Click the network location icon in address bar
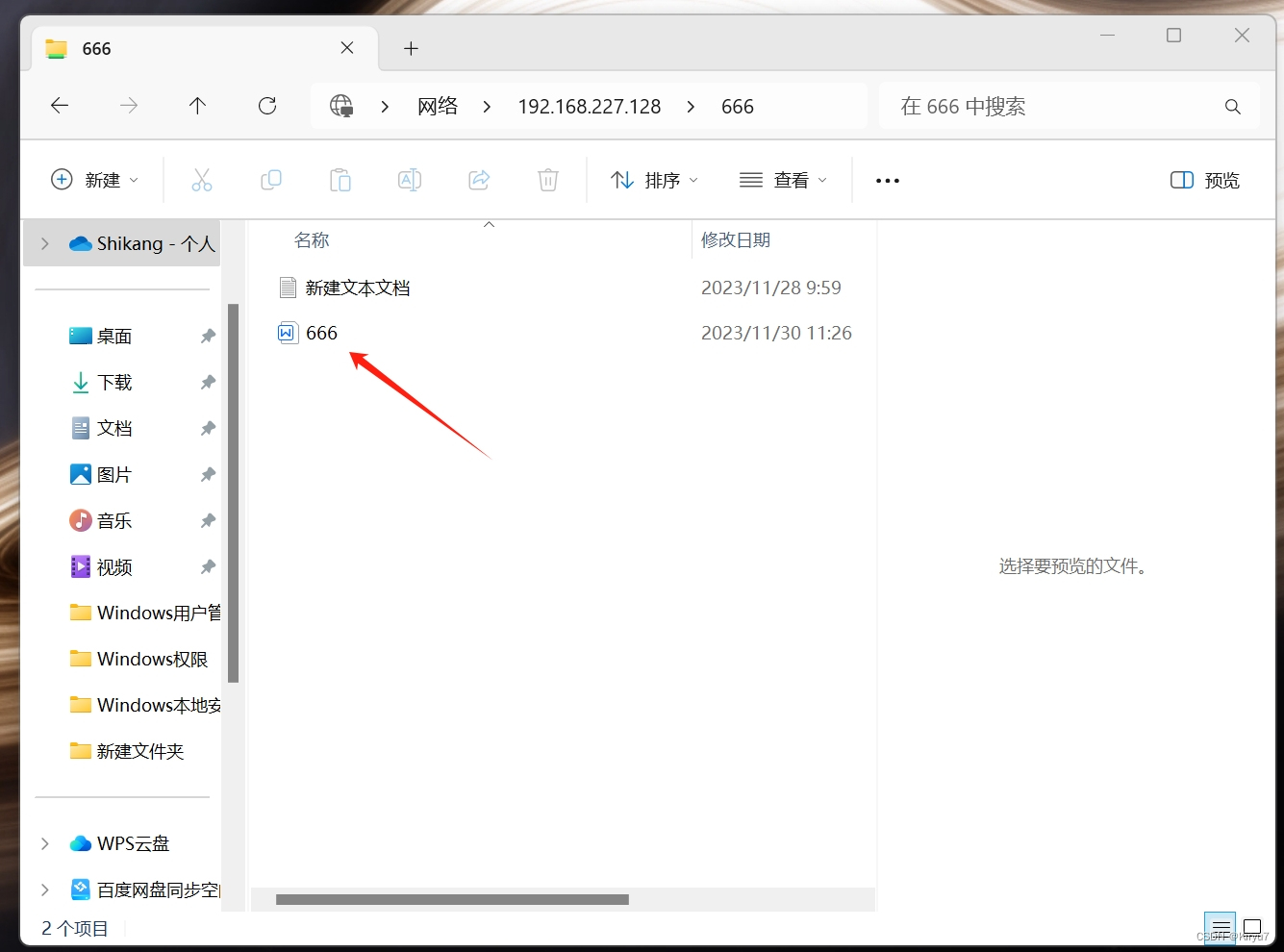Viewport: 1284px width, 952px height. (341, 106)
